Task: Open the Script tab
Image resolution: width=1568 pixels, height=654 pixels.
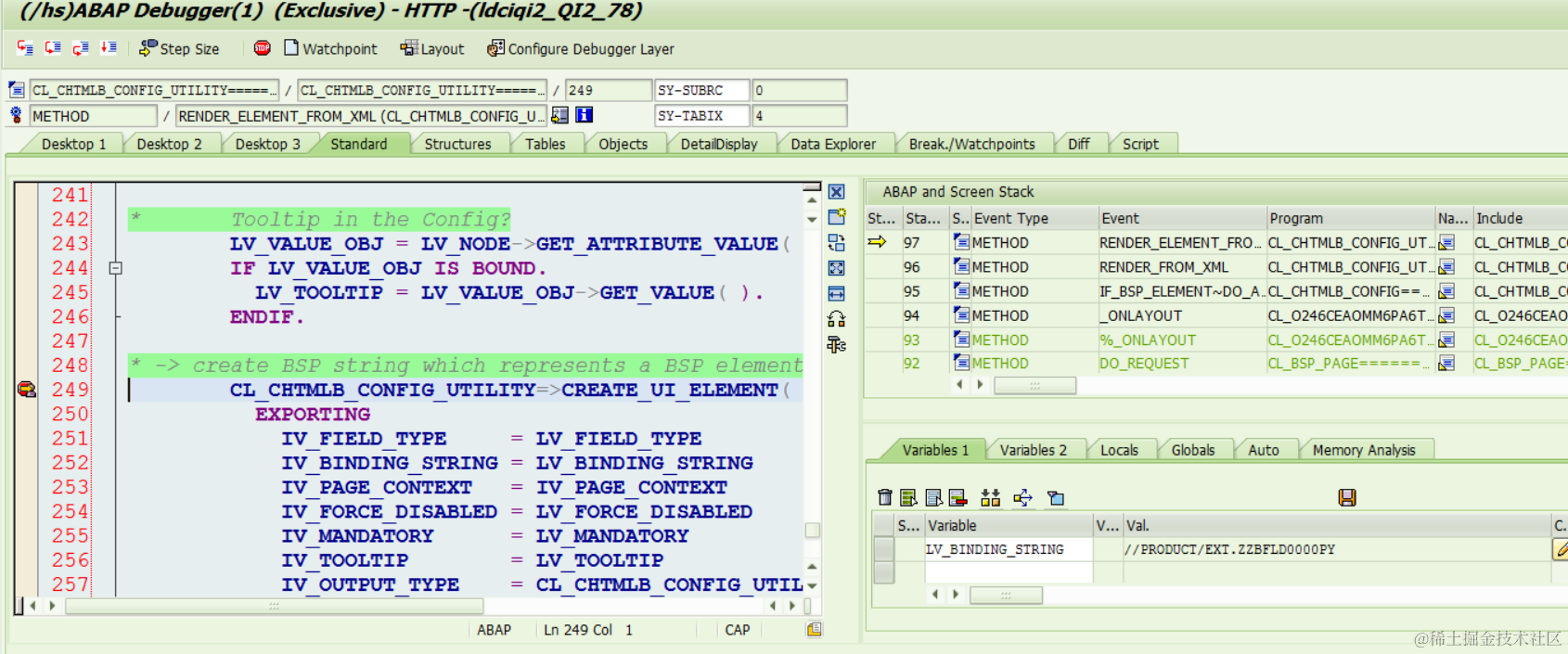Action: [x=1140, y=144]
